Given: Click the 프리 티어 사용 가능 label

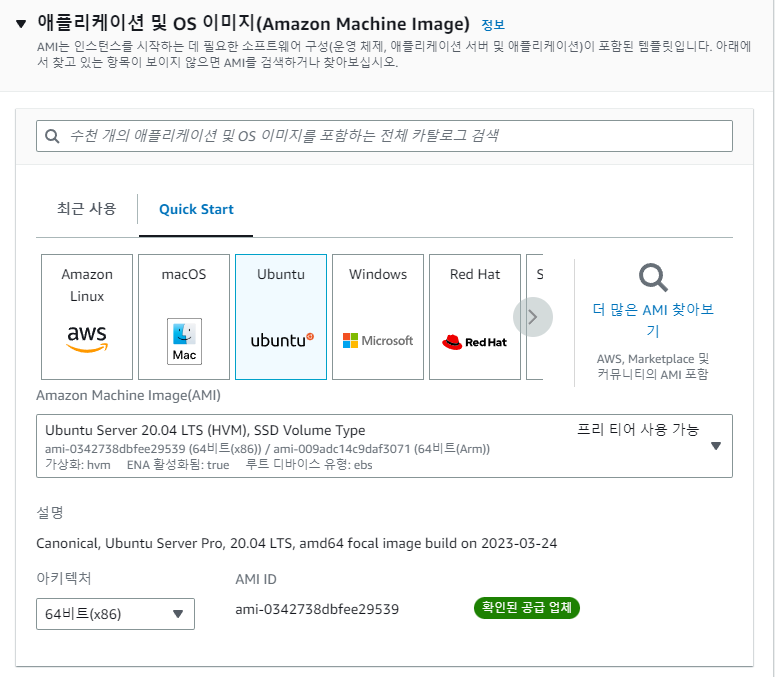Looking at the screenshot, I should 638,429.
